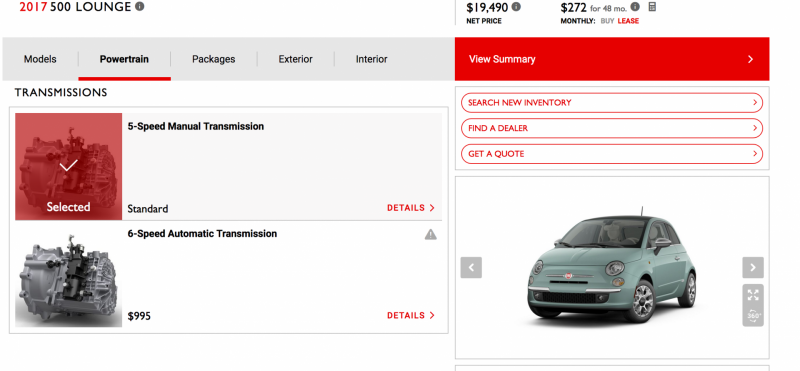Expand car image to fullscreen

pyautogui.click(x=753, y=294)
